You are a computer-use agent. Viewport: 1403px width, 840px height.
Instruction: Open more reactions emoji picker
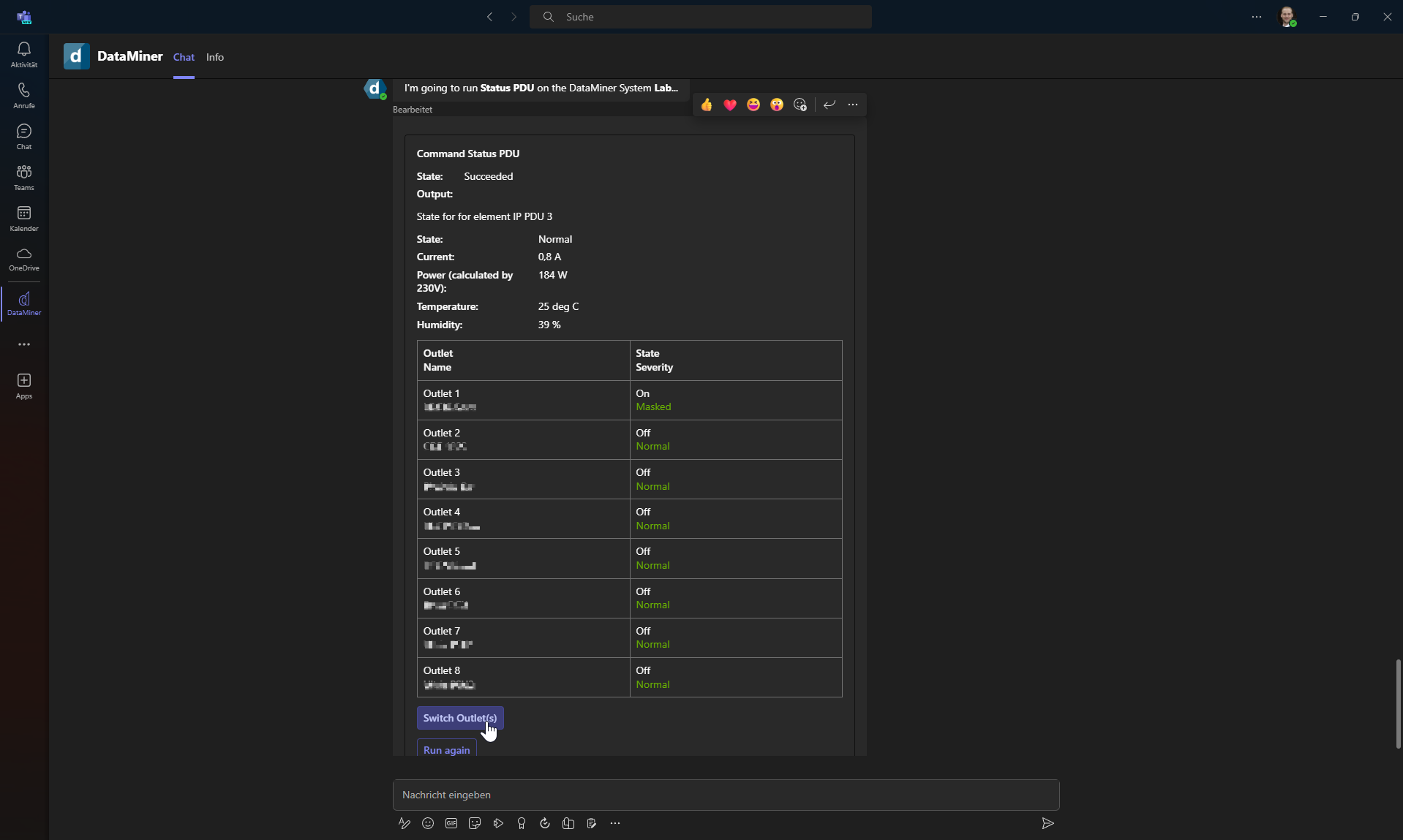(800, 105)
